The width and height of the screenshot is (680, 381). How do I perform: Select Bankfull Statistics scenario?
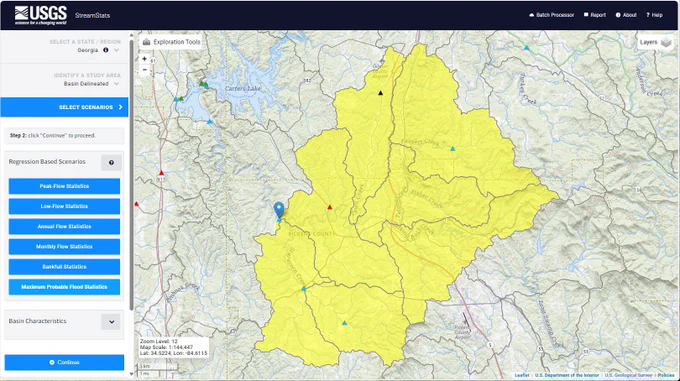[64, 267]
